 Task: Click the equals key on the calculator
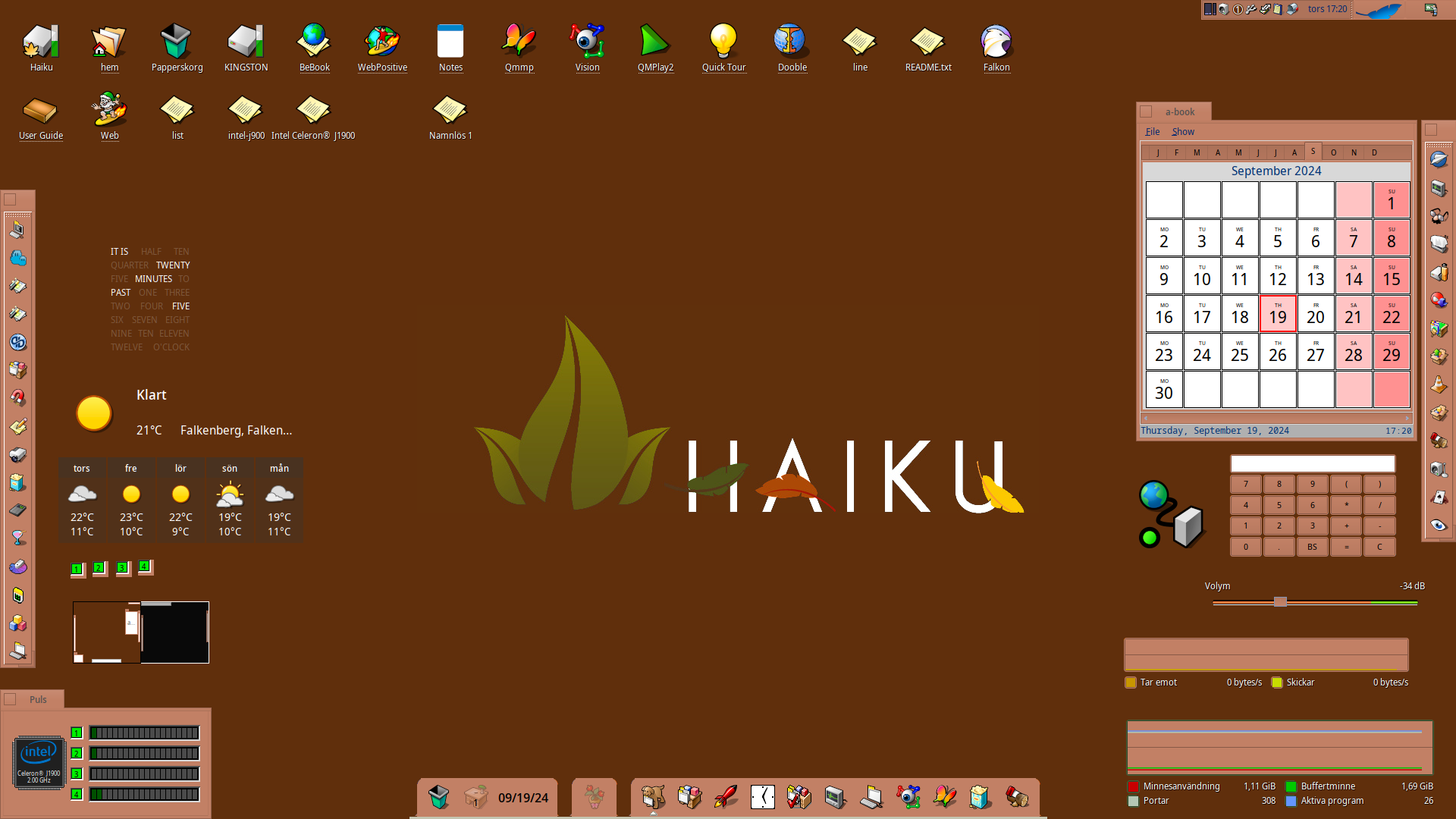tap(1347, 547)
